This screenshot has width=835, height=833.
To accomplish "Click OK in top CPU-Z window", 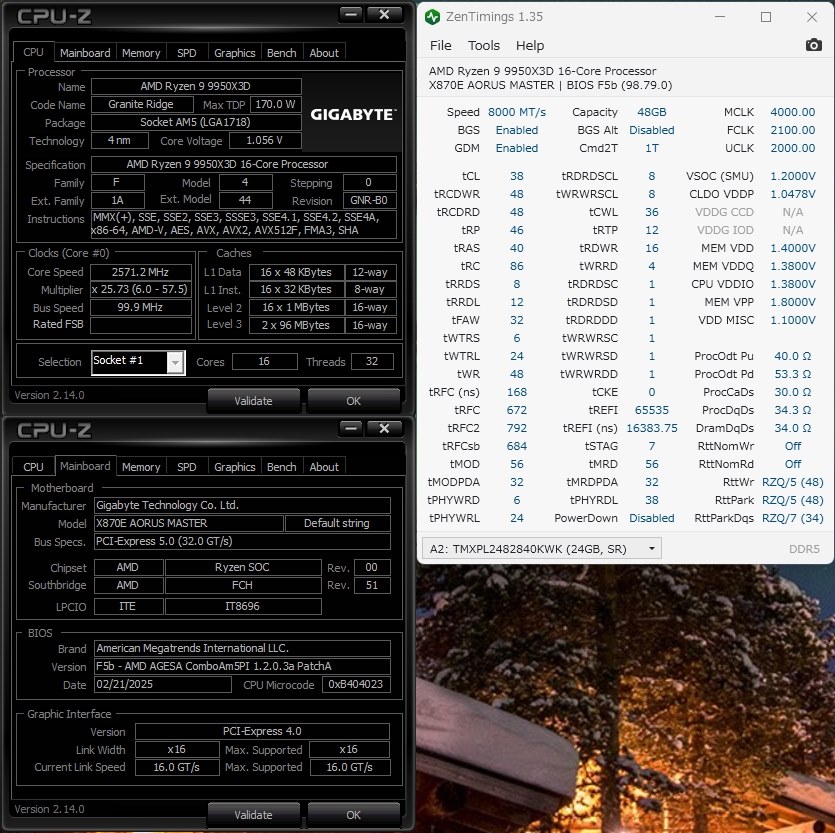I will 354,401.
